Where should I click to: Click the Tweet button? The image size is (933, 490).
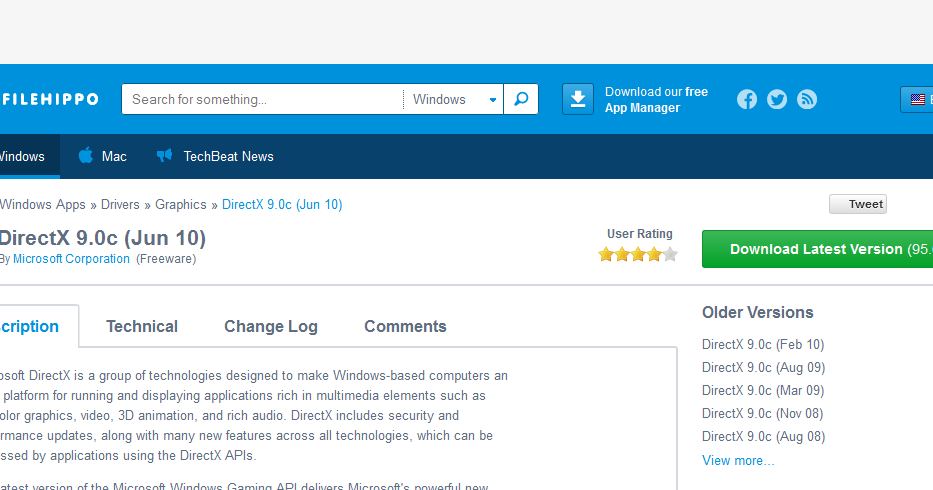tap(857, 204)
